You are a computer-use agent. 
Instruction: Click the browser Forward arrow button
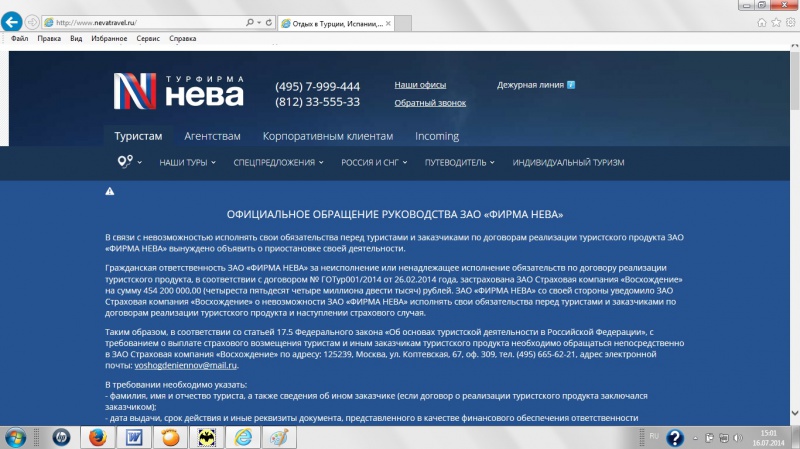[32, 22]
